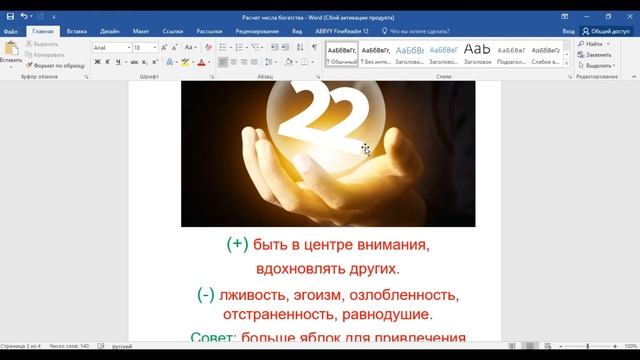Collapse the ribbon with the arrow
The height and width of the screenshot is (360, 640).
[x=634, y=77]
